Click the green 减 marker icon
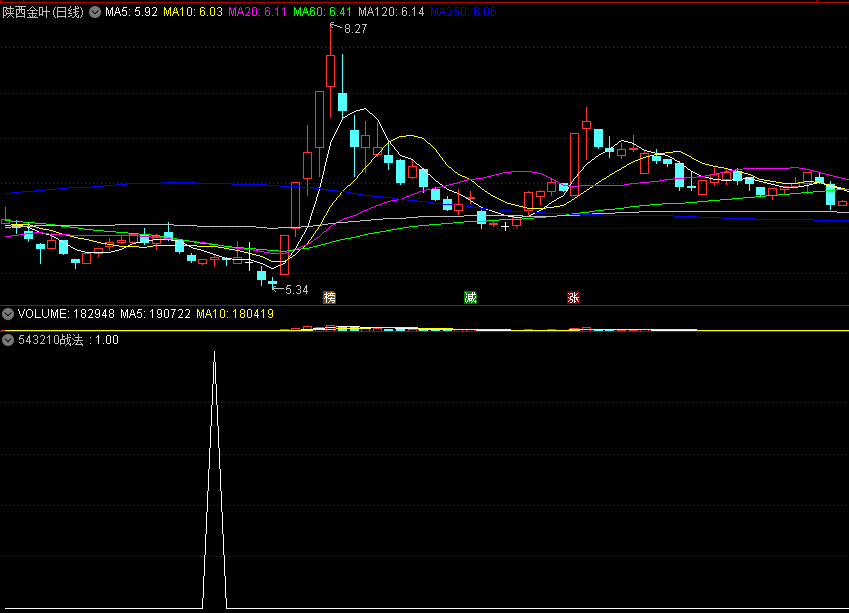 (470, 297)
